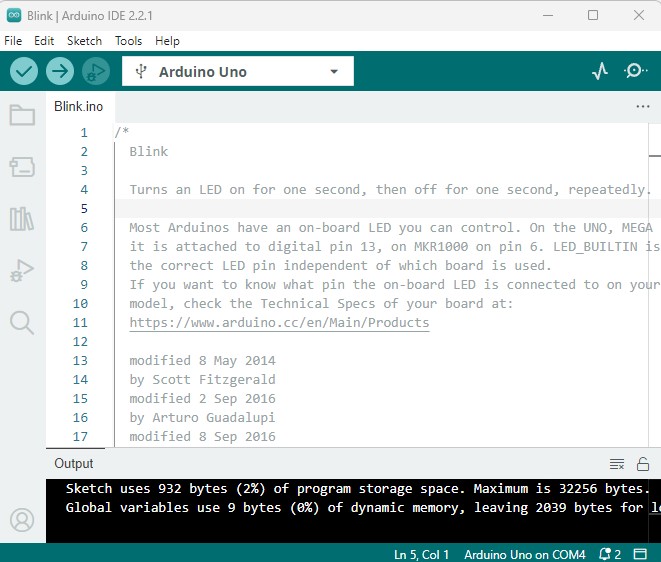Click 'modified 8 Sep 2016' line
661x562 pixels.
pos(202,436)
